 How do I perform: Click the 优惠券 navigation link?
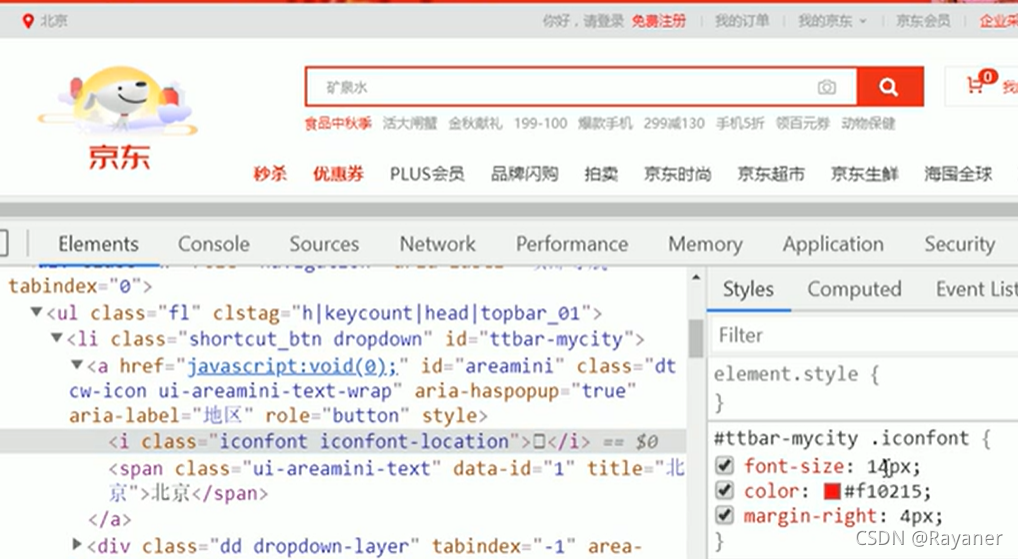[x=338, y=174]
